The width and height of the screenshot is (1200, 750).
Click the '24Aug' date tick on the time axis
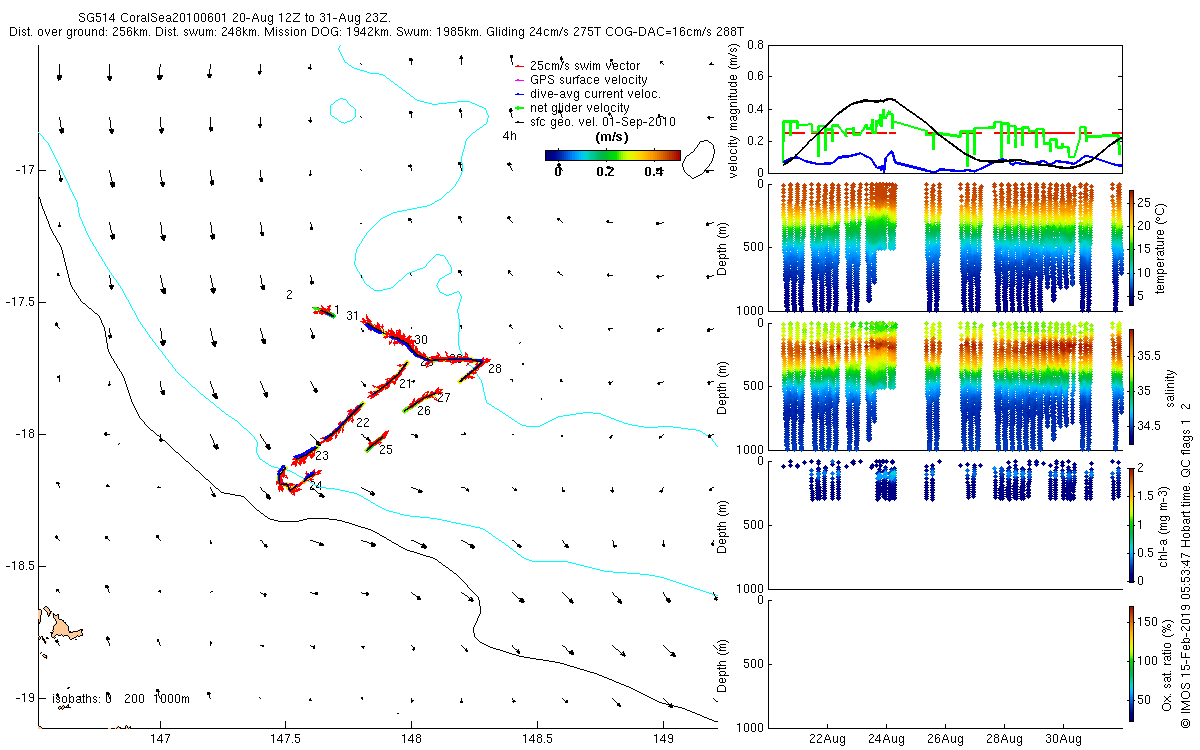(886, 740)
